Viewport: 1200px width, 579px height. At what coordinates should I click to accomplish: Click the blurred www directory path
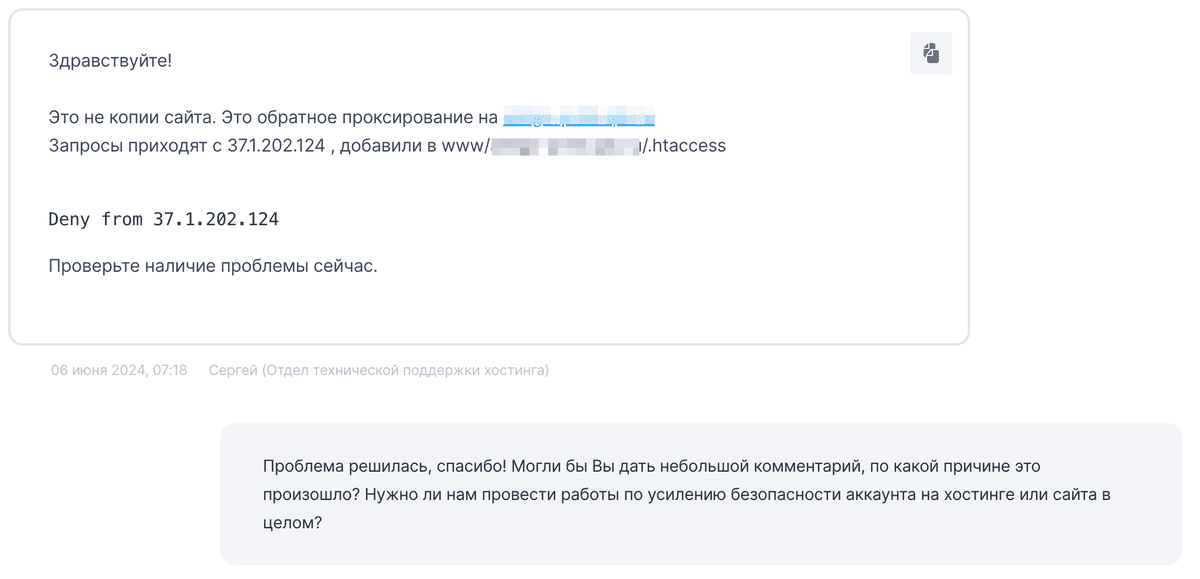click(565, 146)
